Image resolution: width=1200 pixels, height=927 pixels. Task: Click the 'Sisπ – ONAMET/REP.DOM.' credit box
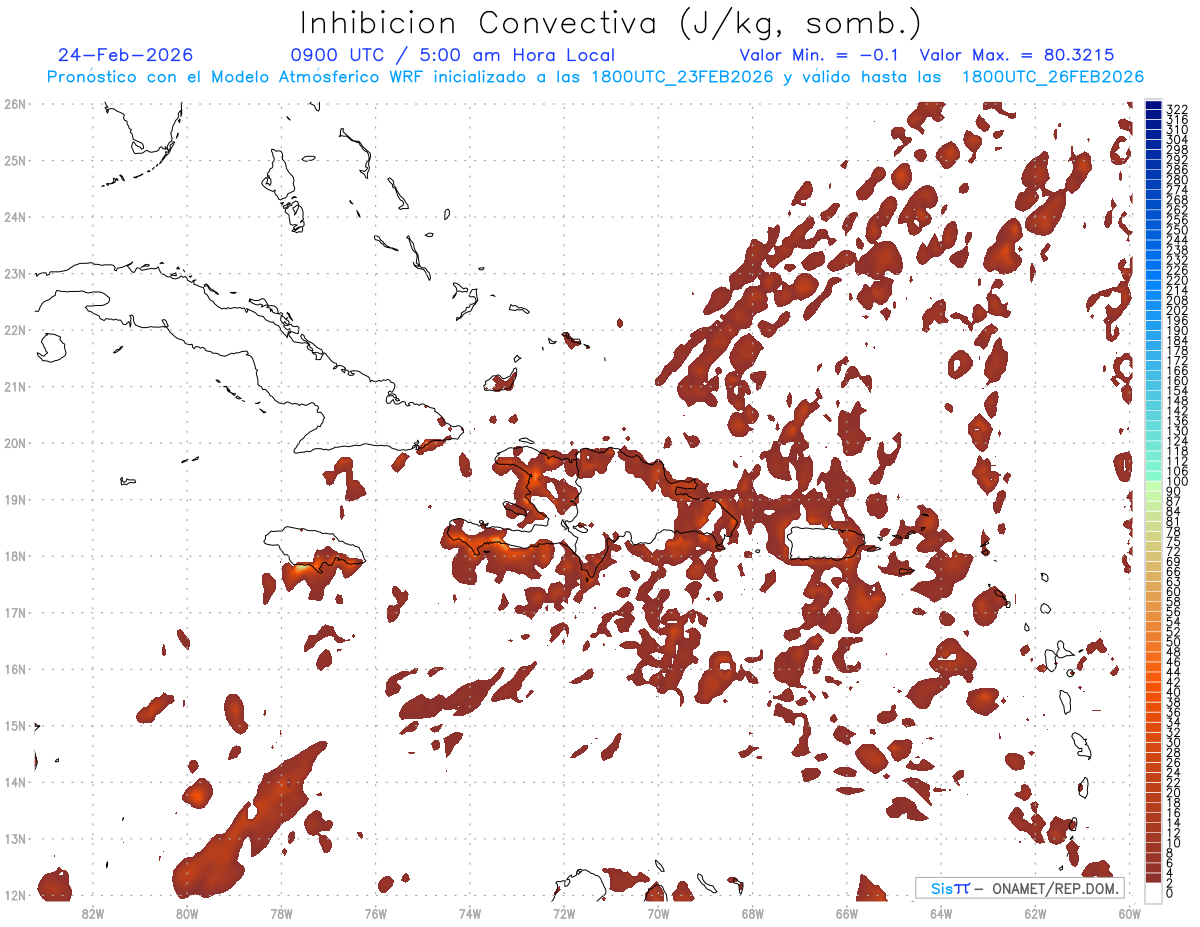(1021, 888)
